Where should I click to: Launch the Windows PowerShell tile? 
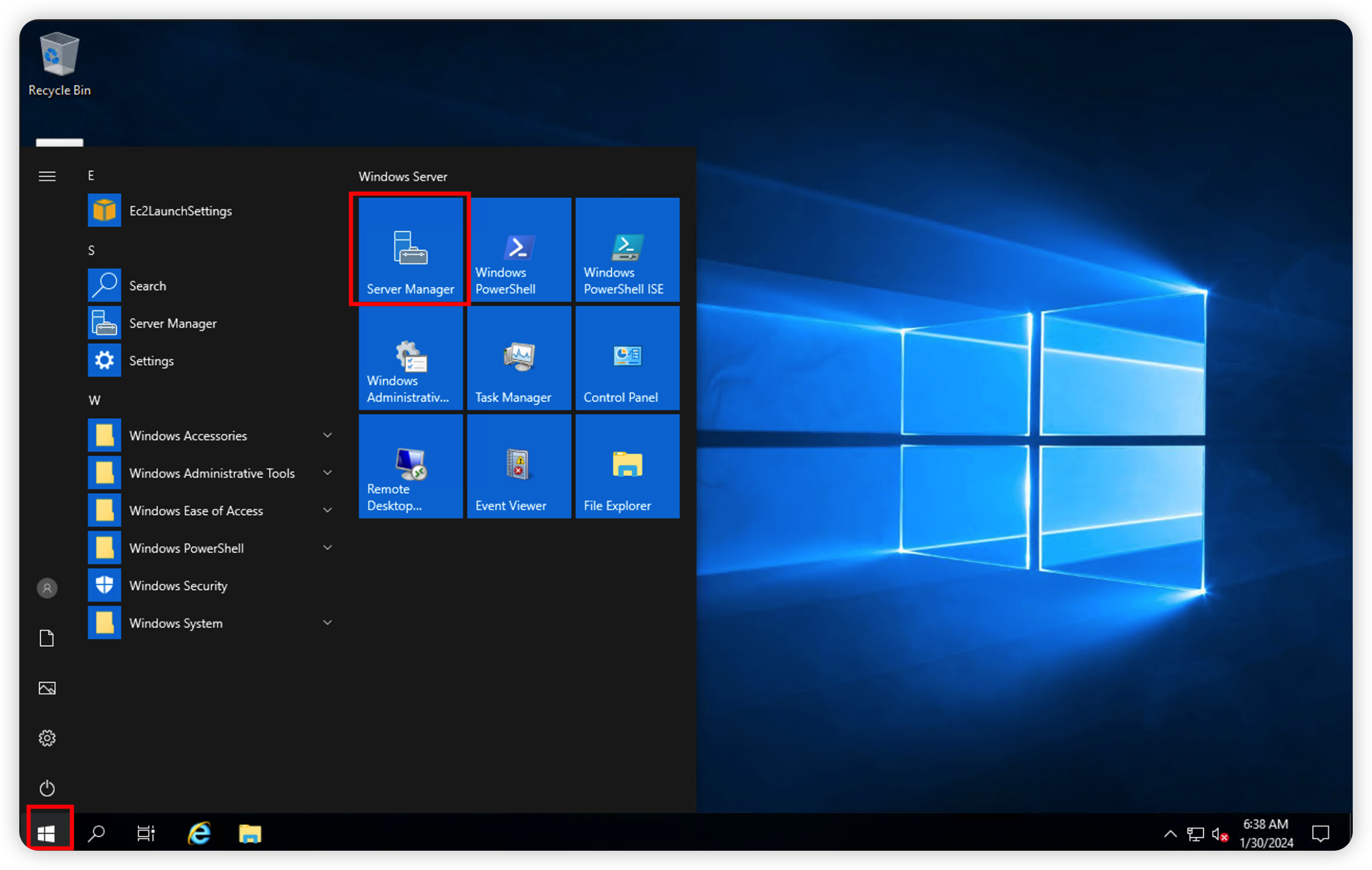pos(518,250)
